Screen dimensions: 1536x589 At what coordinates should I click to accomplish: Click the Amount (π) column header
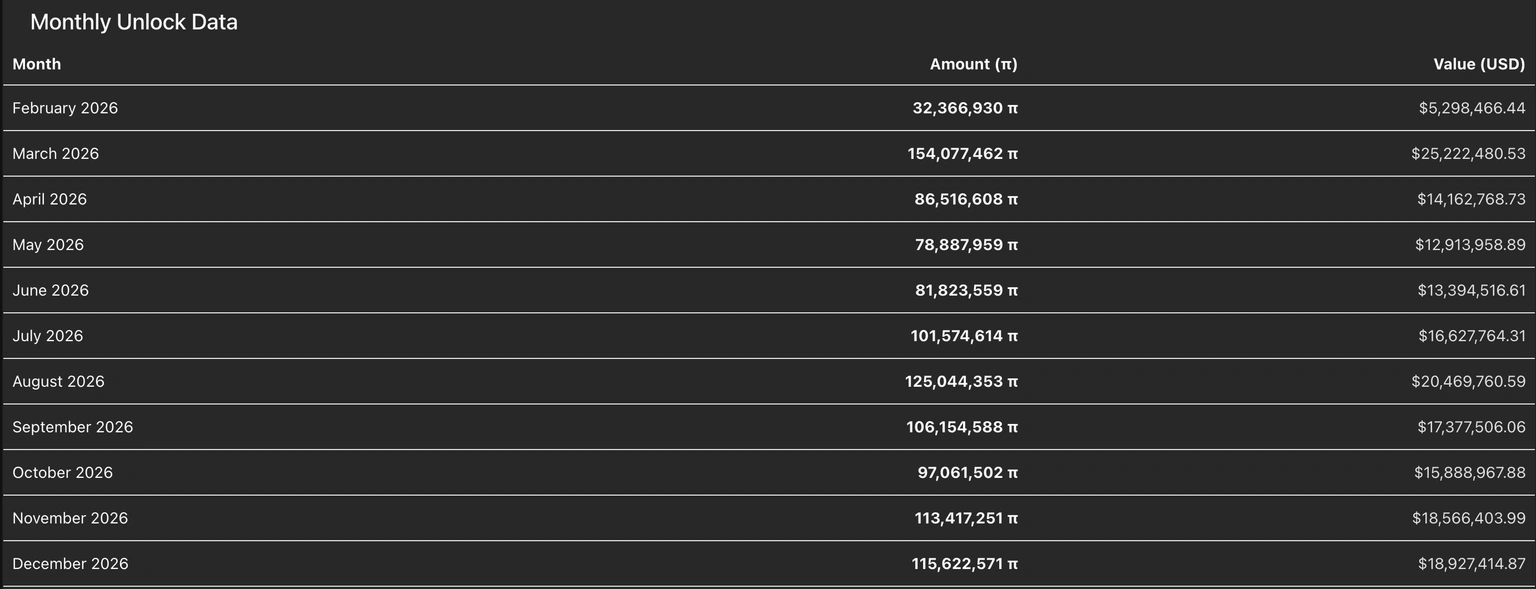(973, 64)
